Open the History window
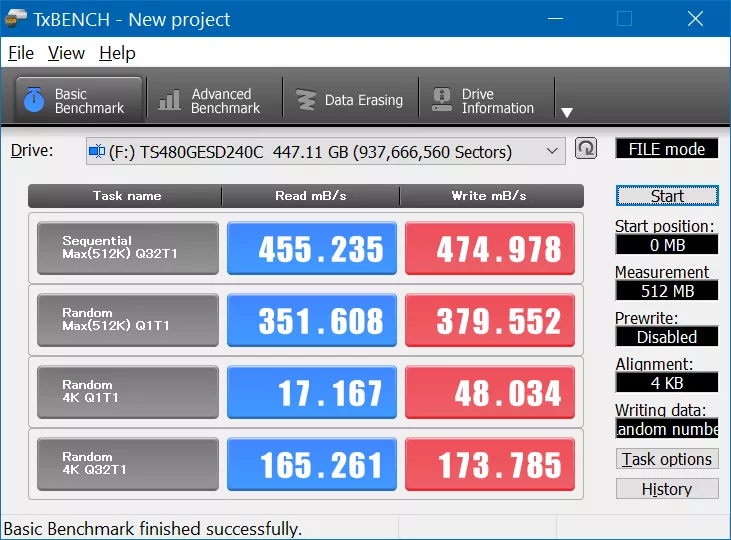731x540 pixels. pos(667,489)
